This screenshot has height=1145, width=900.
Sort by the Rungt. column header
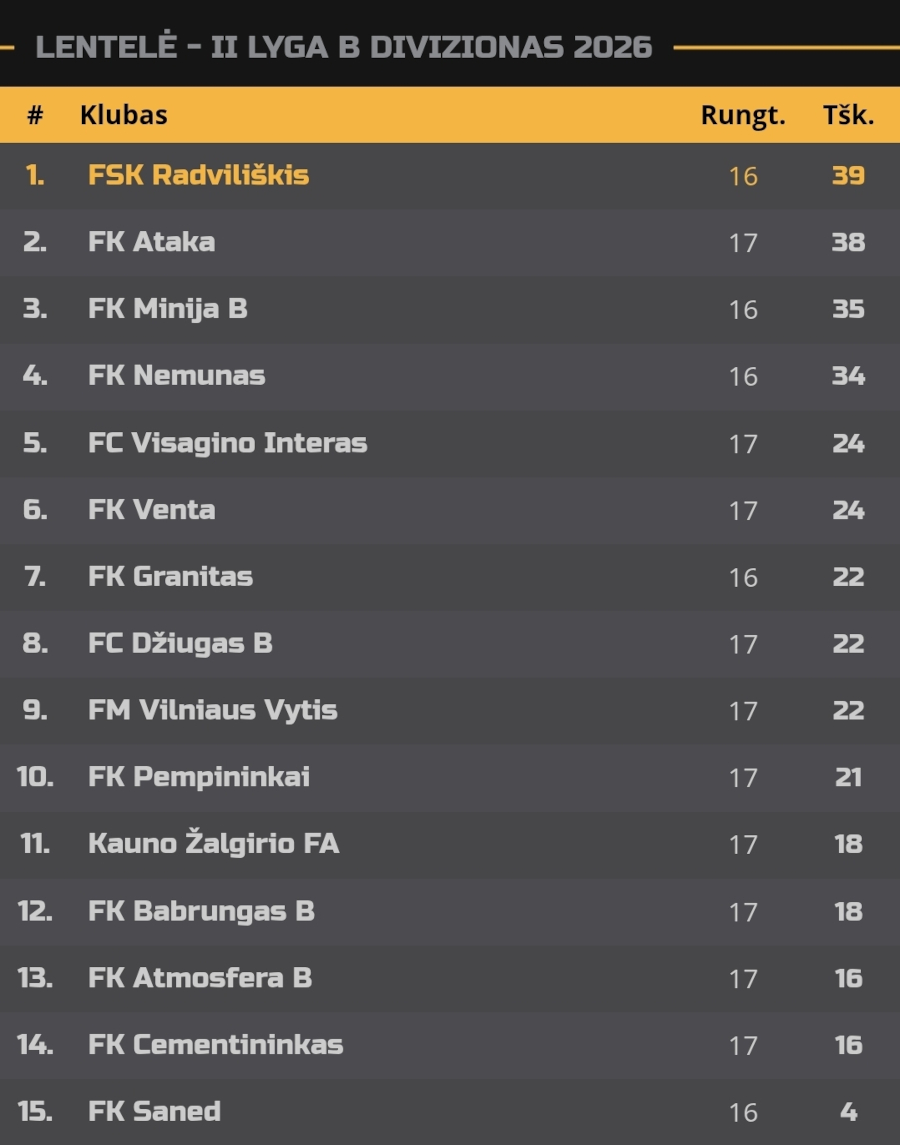click(x=743, y=115)
